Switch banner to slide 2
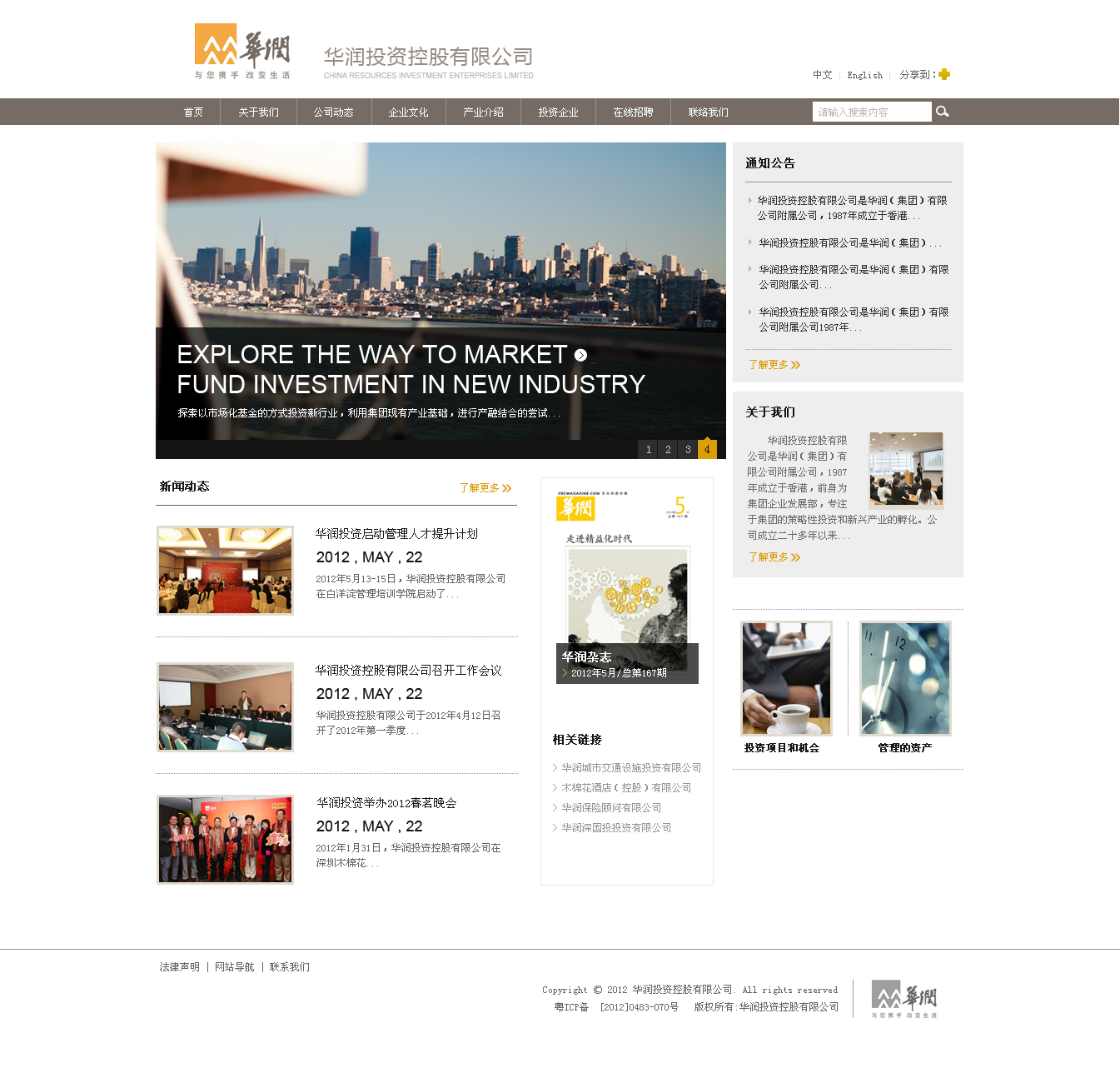Screen dimensions: 1120x1083 click(x=668, y=449)
